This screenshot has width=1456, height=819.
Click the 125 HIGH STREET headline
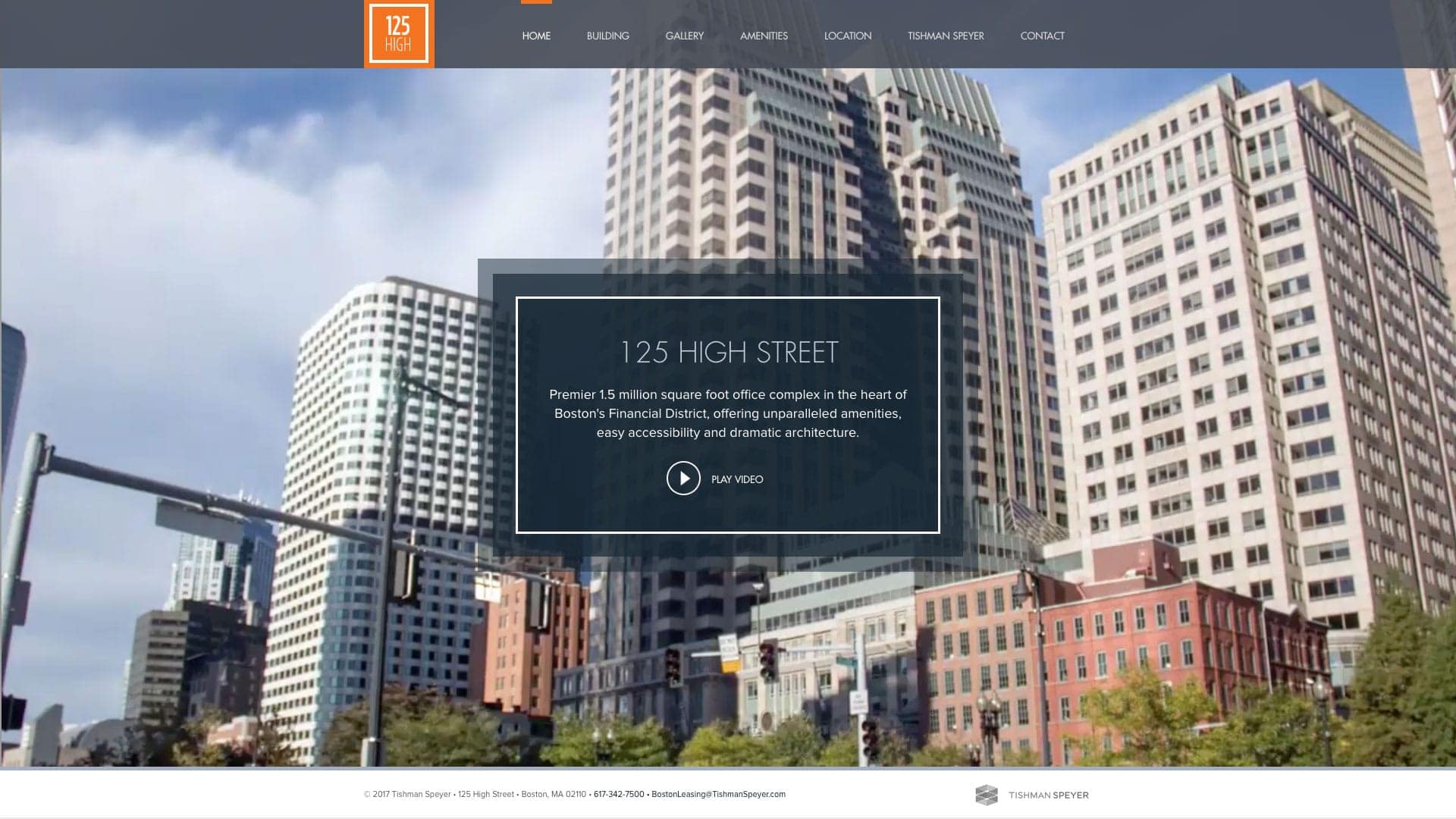(x=728, y=351)
